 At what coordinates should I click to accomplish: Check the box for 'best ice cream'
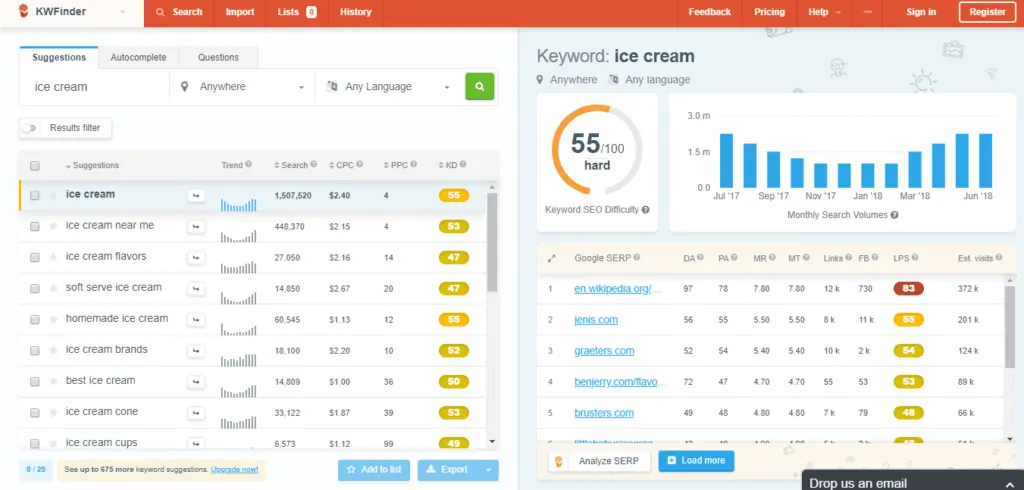pyautogui.click(x=35, y=382)
